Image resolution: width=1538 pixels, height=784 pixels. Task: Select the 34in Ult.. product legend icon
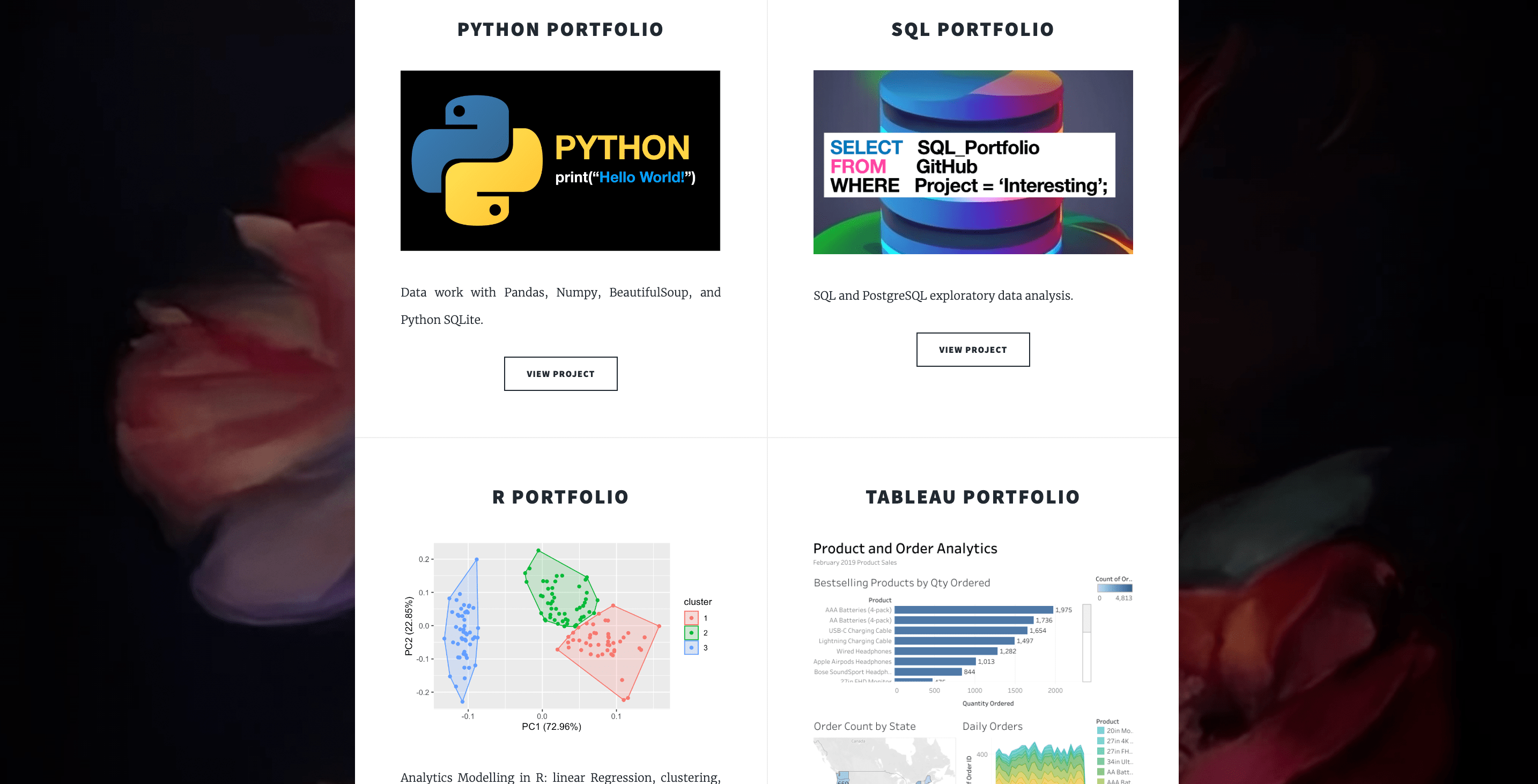[x=1101, y=762]
